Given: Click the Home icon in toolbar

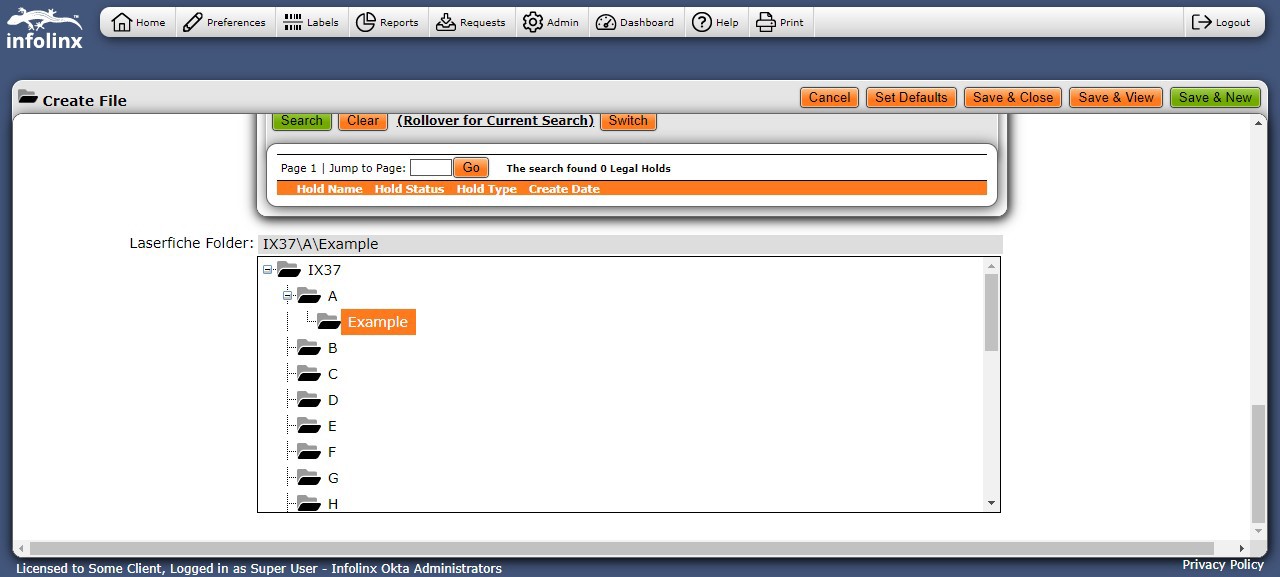Looking at the screenshot, I should [122, 22].
